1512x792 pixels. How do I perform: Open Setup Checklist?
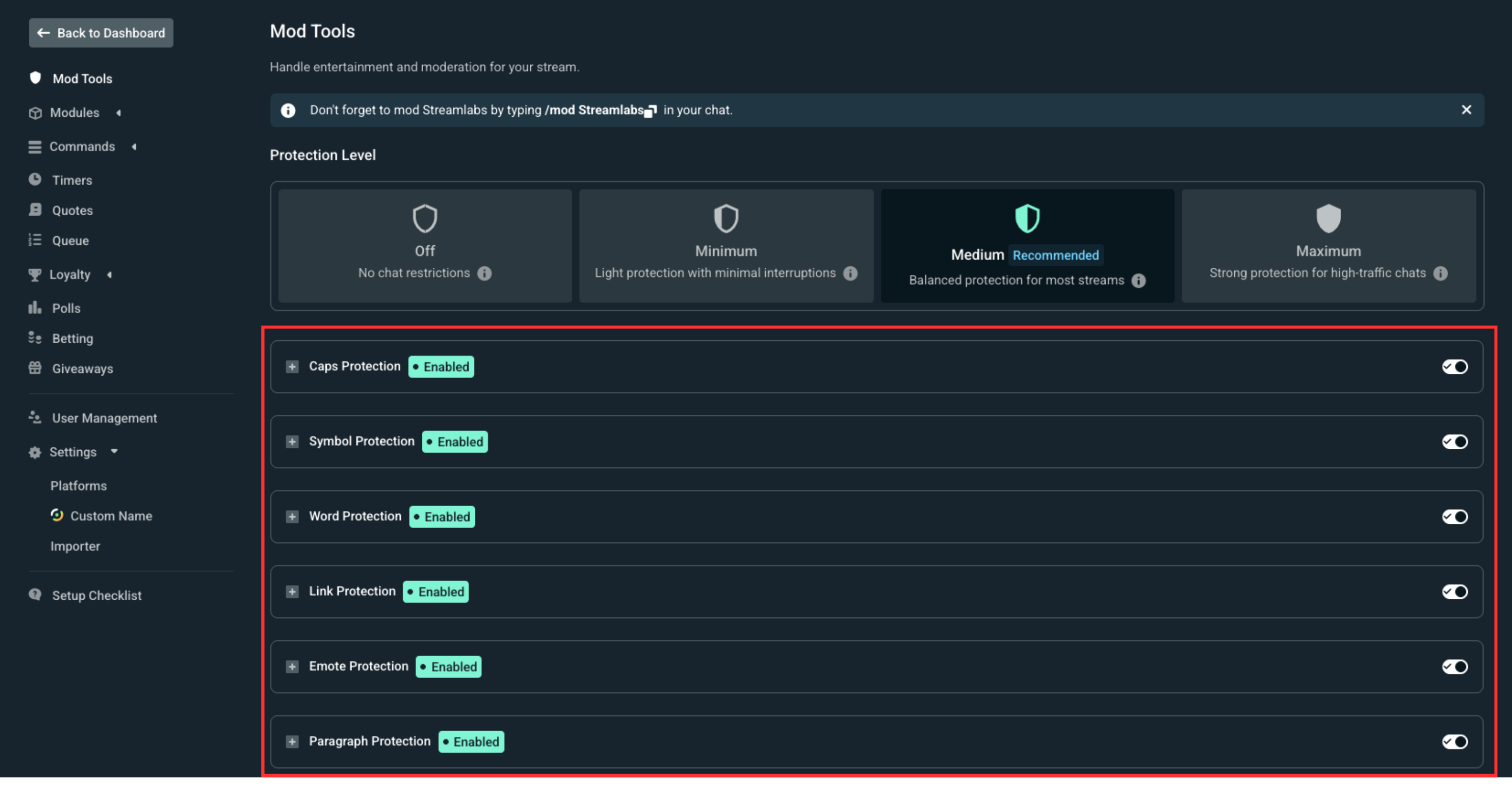97,595
